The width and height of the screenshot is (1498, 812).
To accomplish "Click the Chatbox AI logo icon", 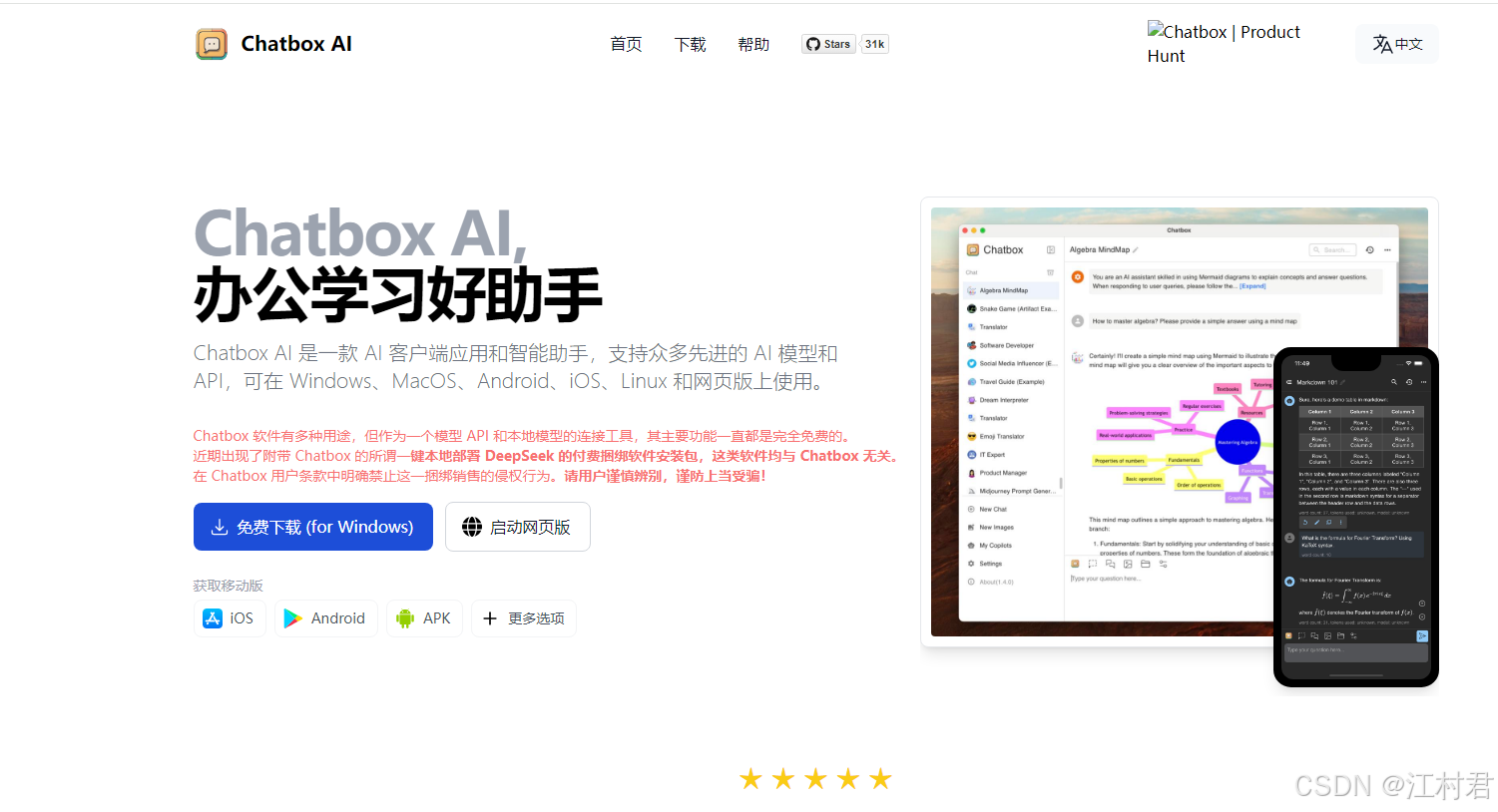I will [212, 44].
